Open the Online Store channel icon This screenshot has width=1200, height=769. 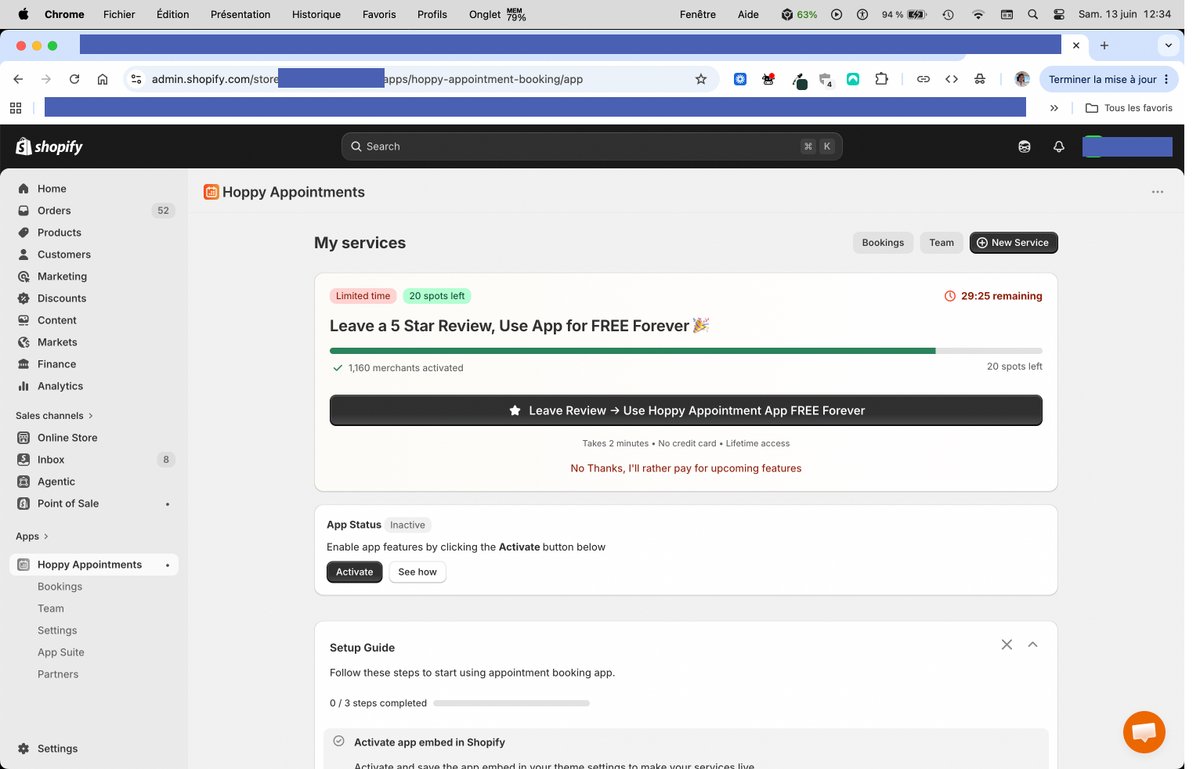pyautogui.click(x=23, y=437)
